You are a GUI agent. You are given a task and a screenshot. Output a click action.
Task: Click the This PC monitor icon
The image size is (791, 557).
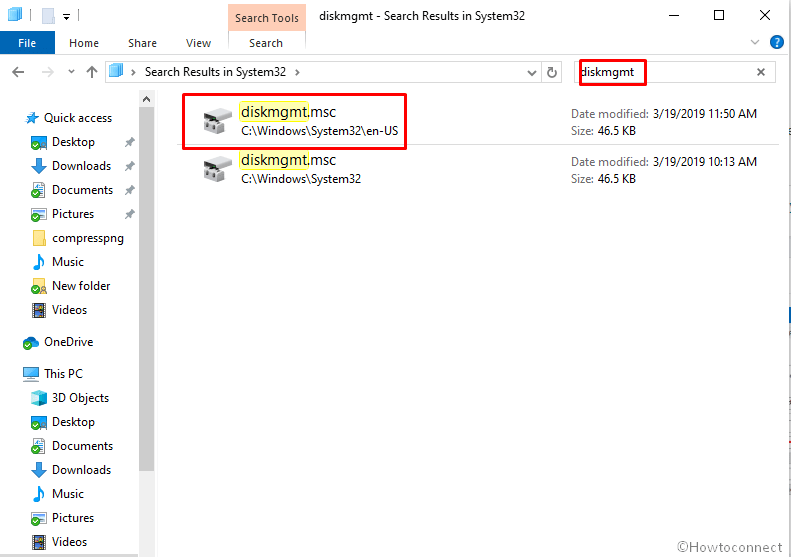tap(31, 374)
